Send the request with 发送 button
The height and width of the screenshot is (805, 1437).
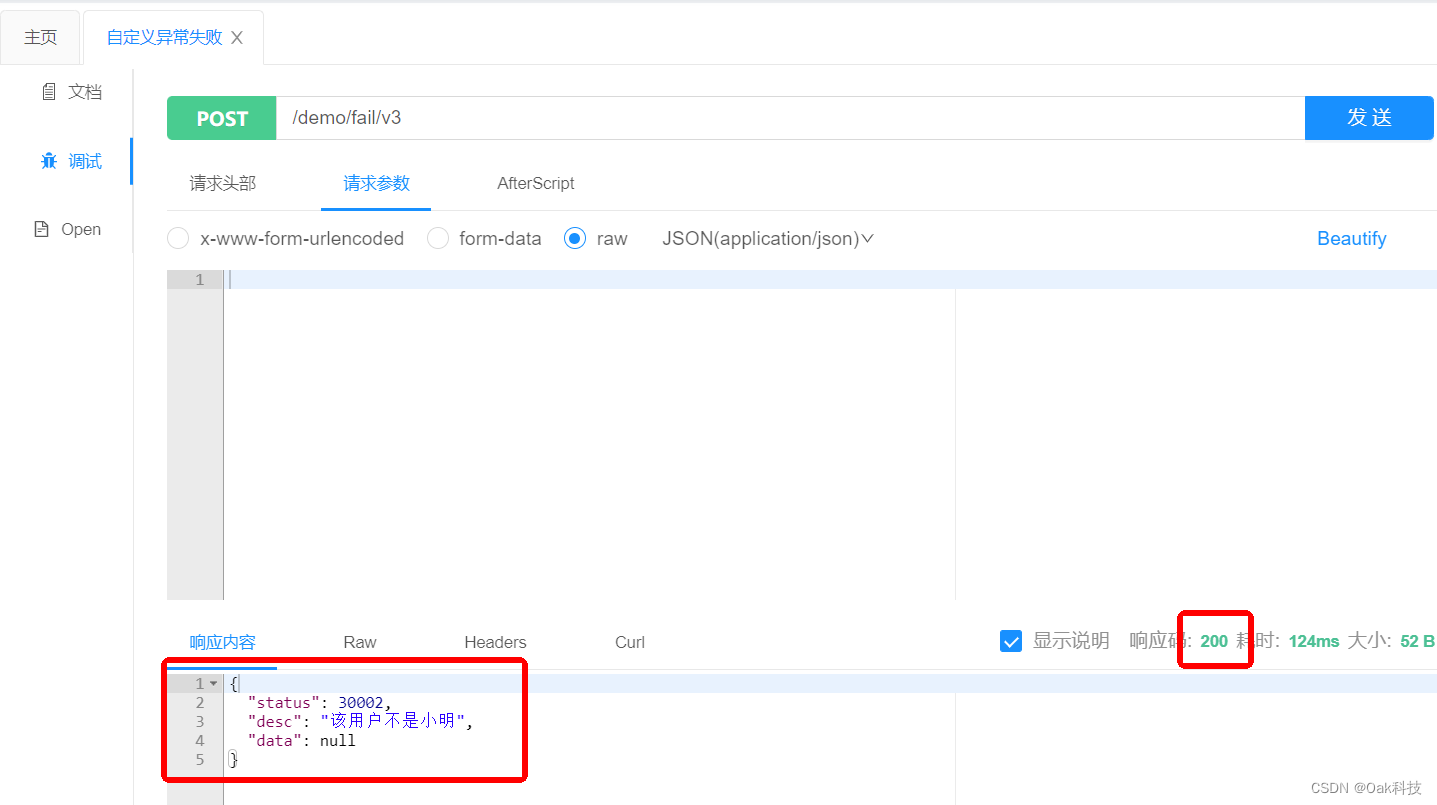click(1369, 118)
